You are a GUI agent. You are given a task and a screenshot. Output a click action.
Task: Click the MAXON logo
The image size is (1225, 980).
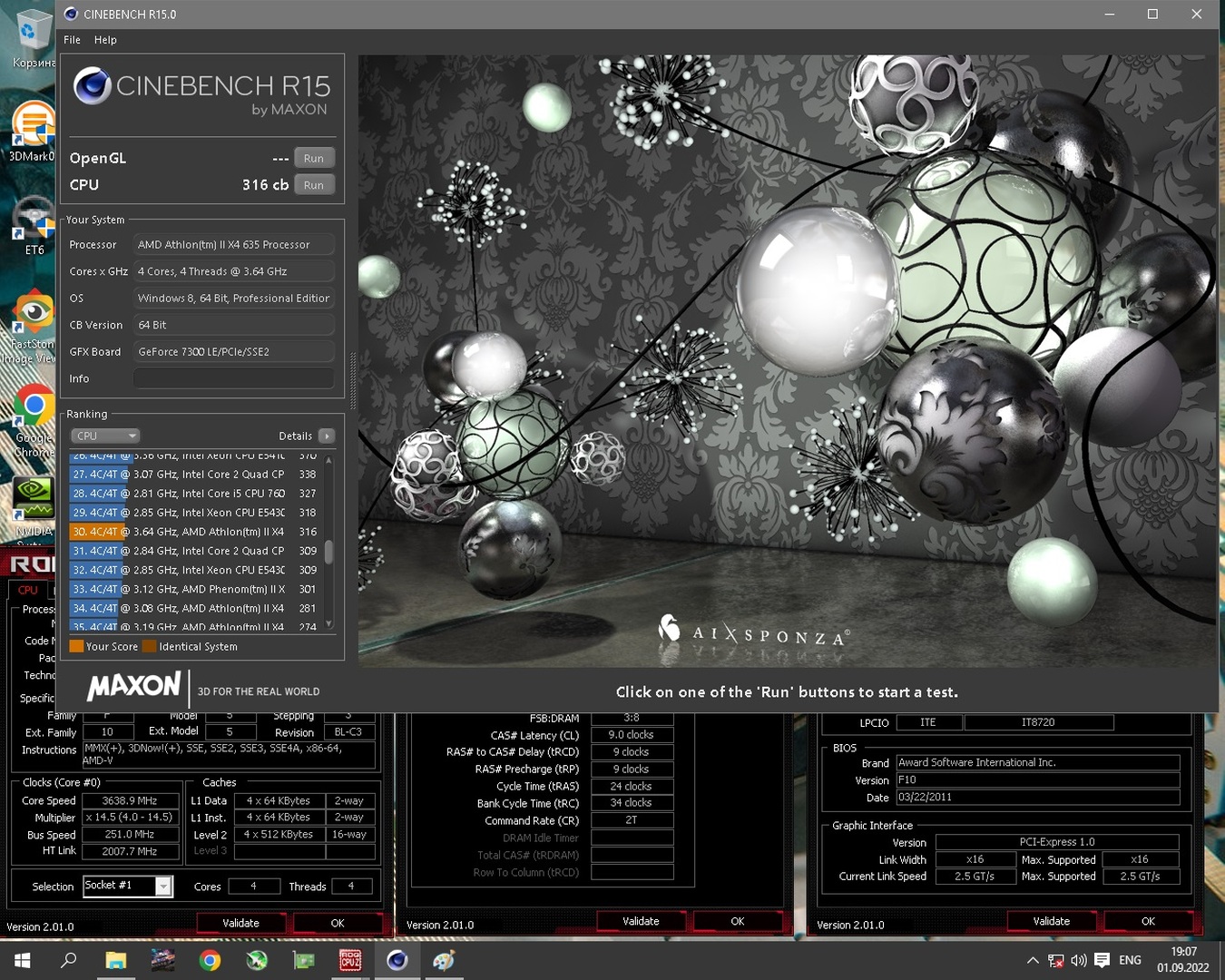coord(134,686)
